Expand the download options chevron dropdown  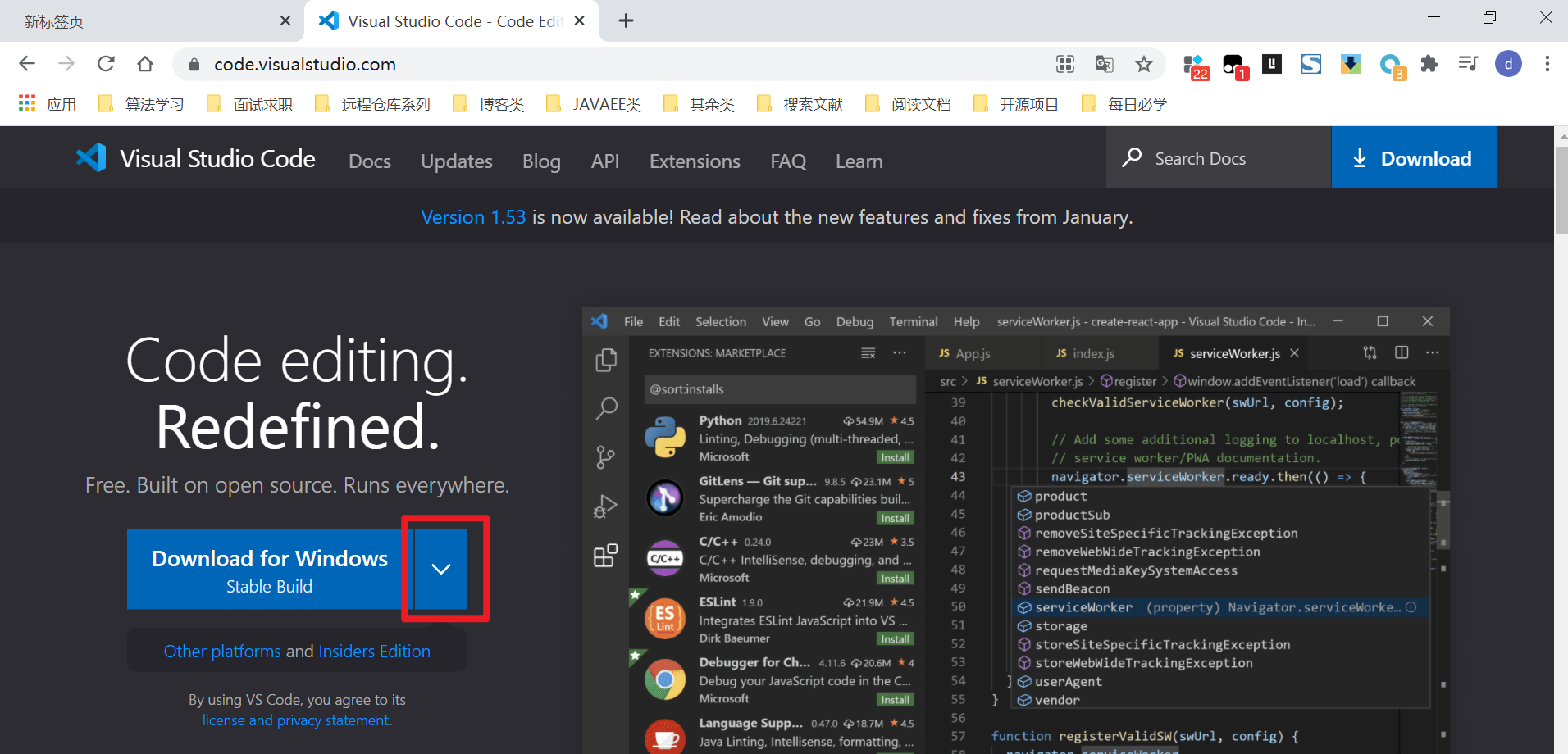coord(441,569)
